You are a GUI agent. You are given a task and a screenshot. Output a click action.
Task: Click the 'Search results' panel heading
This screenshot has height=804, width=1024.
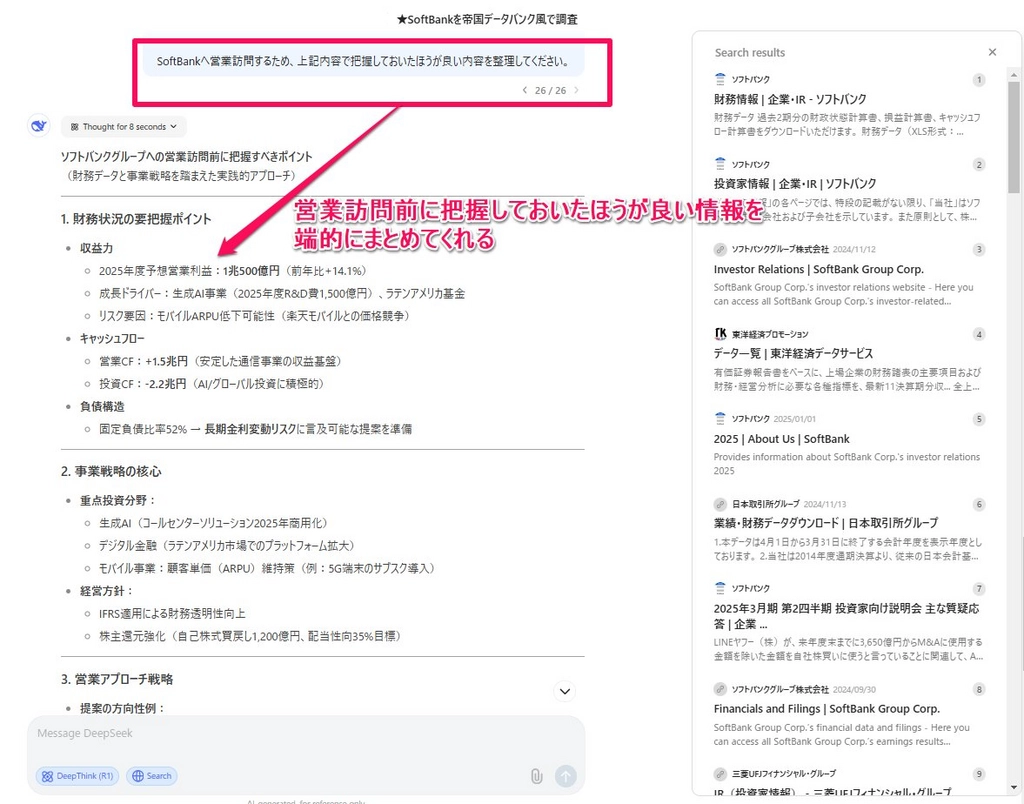[x=750, y=53]
